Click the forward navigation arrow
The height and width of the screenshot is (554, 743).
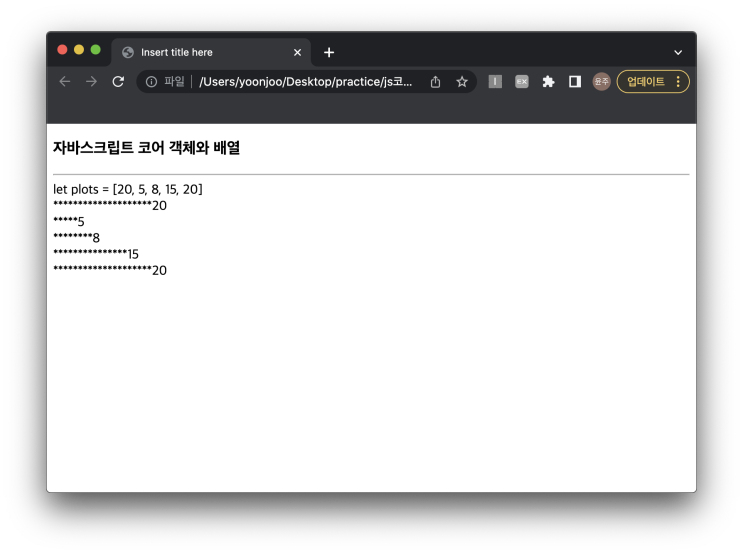point(91,82)
